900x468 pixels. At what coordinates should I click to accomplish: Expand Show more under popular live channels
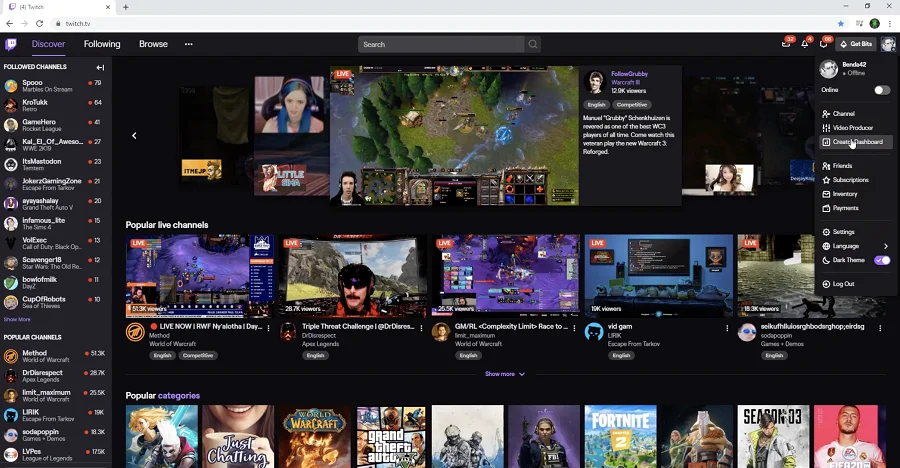(504, 374)
